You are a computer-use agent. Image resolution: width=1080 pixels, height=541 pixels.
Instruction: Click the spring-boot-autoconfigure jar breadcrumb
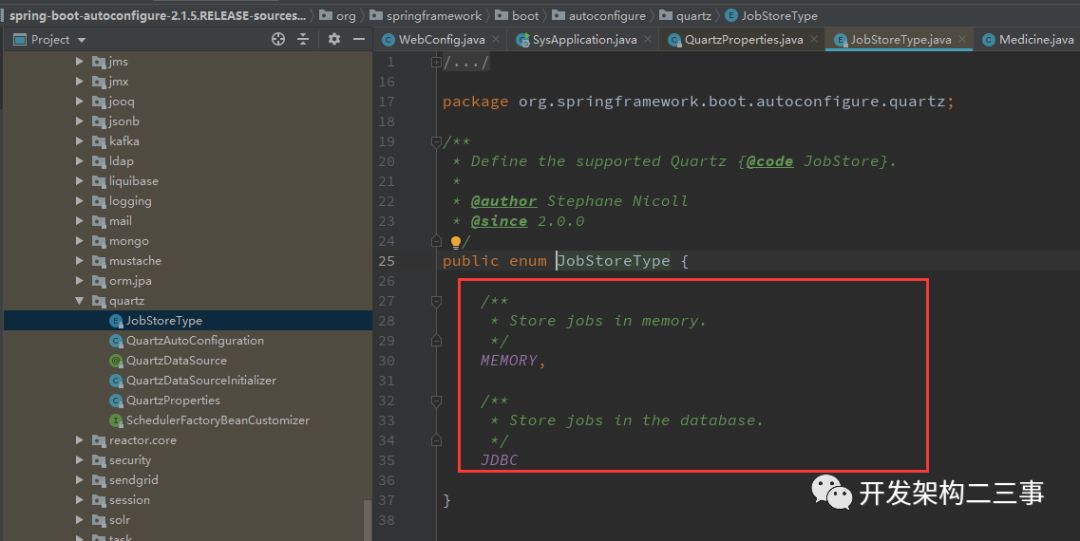[x=158, y=15]
